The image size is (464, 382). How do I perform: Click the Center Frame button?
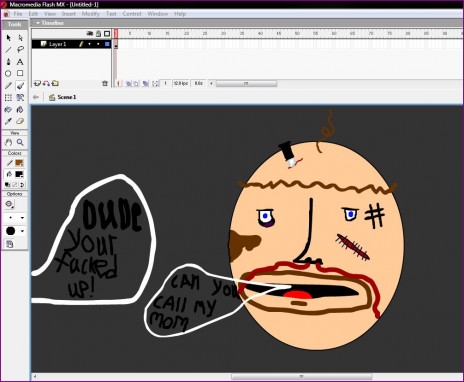pos(118,83)
